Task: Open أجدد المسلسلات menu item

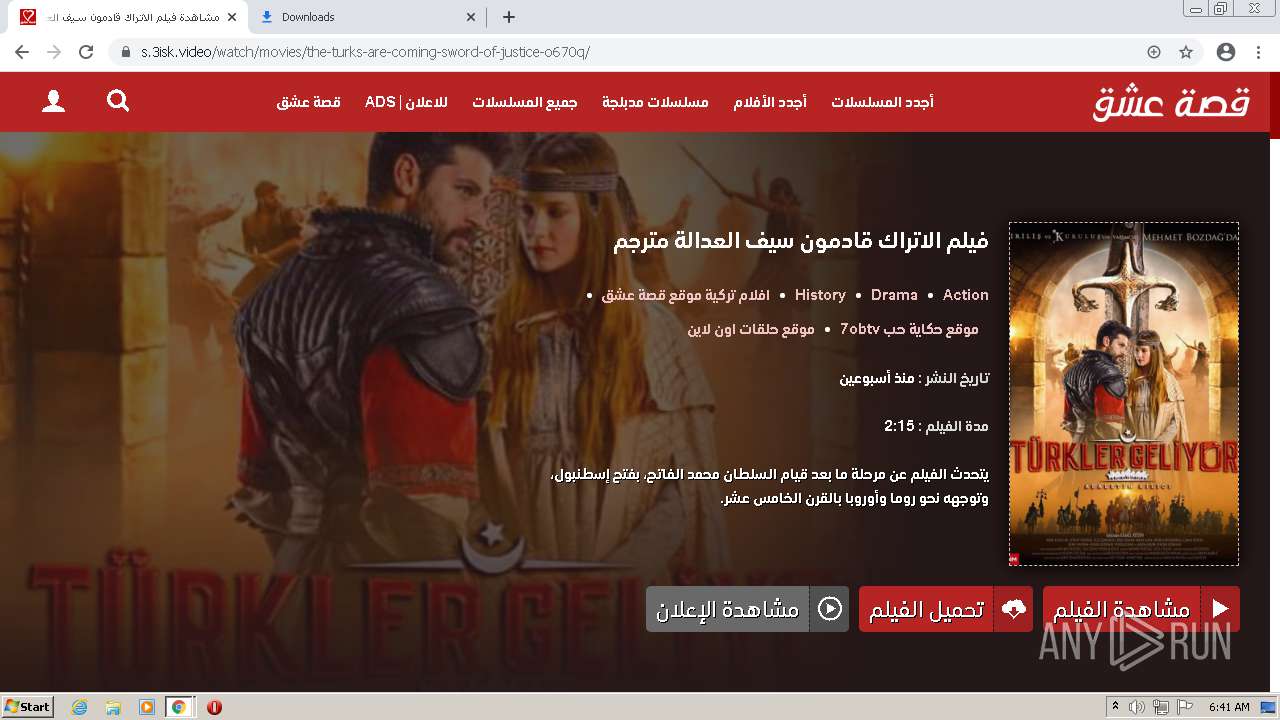Action: (882, 102)
